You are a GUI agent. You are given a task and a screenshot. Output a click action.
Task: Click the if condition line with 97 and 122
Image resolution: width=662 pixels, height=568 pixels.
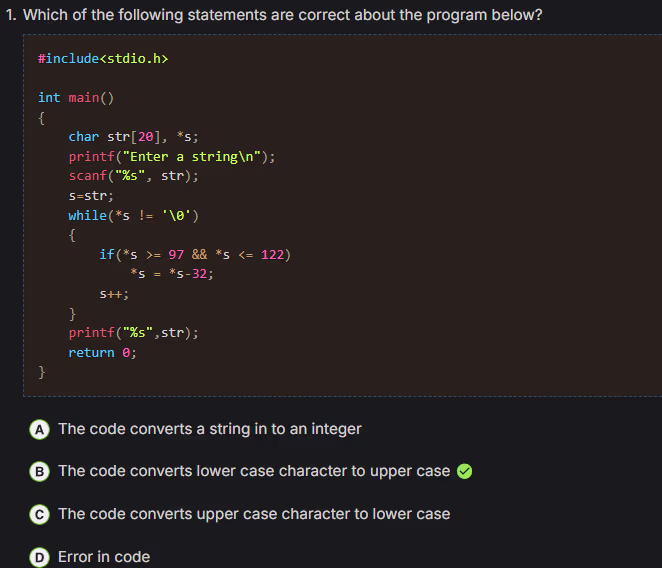195,254
